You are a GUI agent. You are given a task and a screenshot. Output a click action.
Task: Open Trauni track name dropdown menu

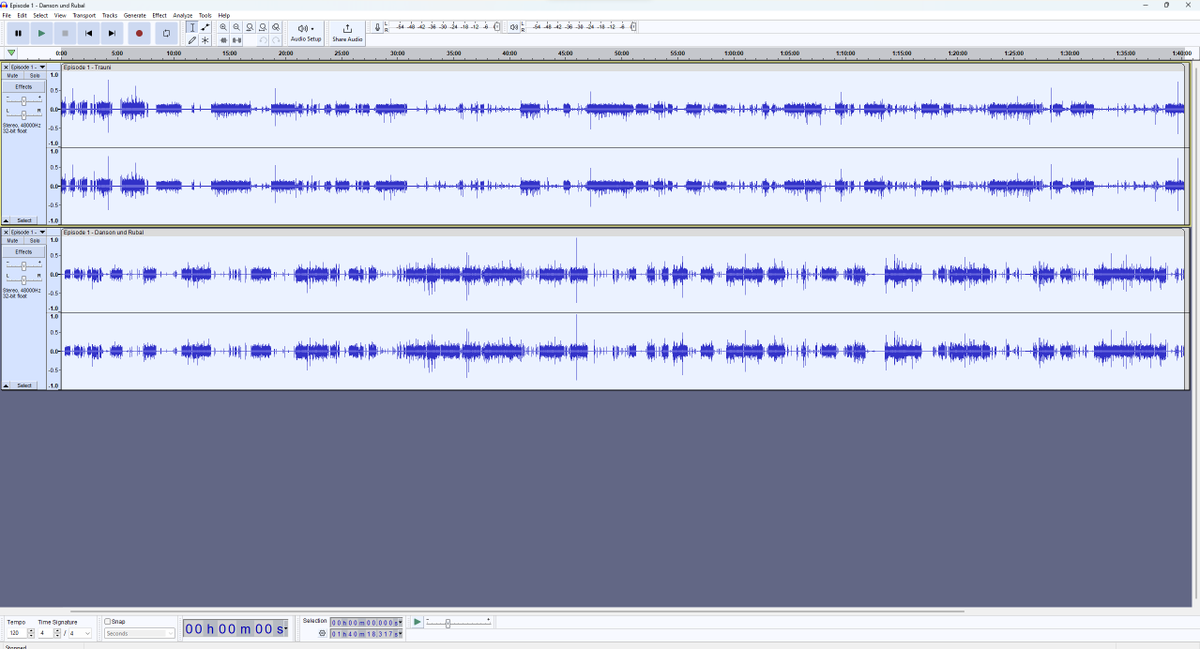(x=28, y=67)
